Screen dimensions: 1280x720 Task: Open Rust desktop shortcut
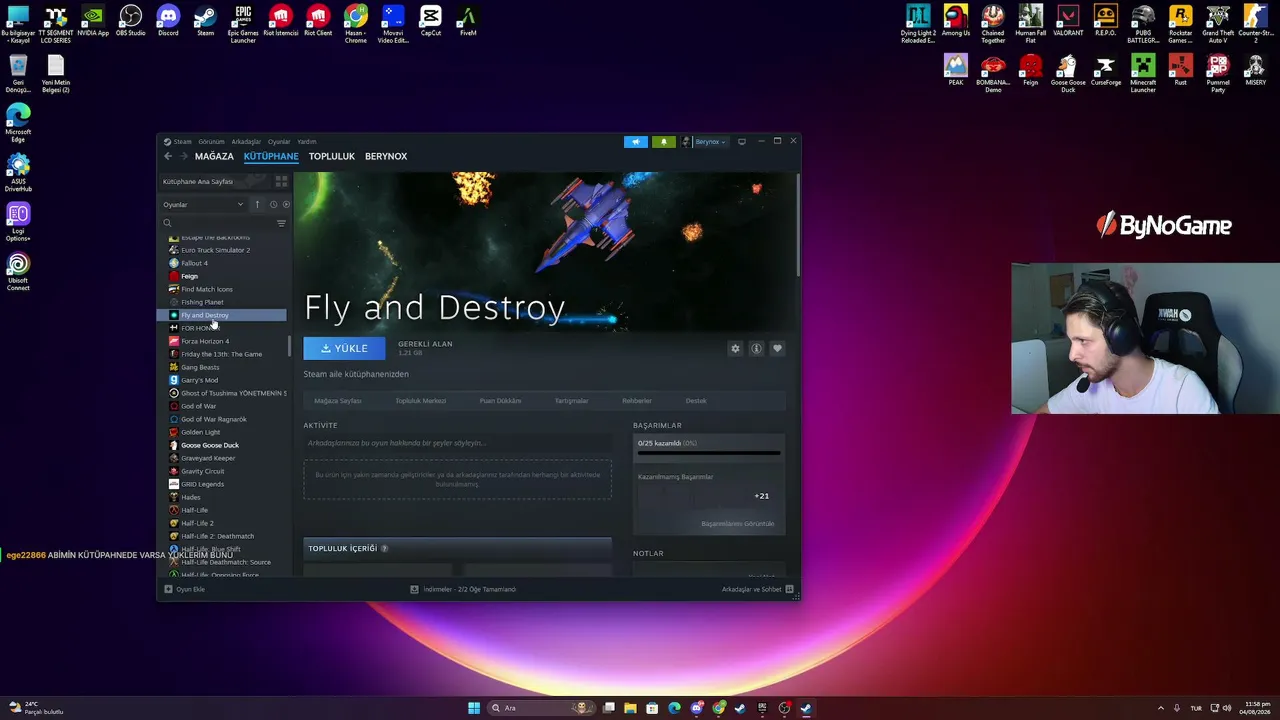pos(1181,70)
